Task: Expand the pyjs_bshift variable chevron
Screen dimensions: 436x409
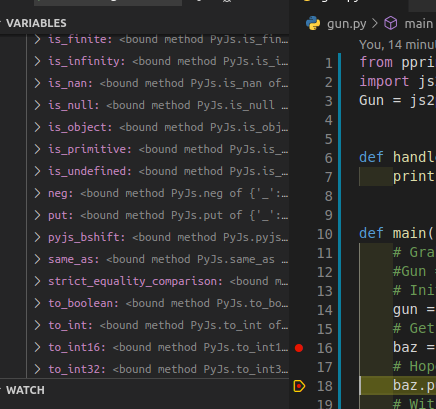Action: point(37,237)
